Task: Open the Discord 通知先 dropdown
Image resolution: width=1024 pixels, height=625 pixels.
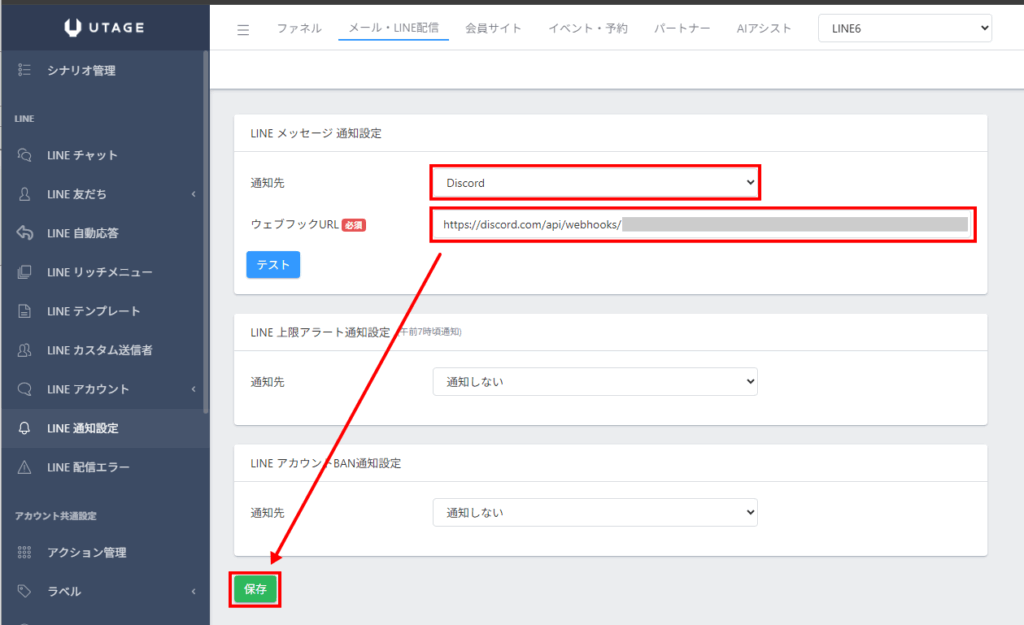Action: (595, 183)
